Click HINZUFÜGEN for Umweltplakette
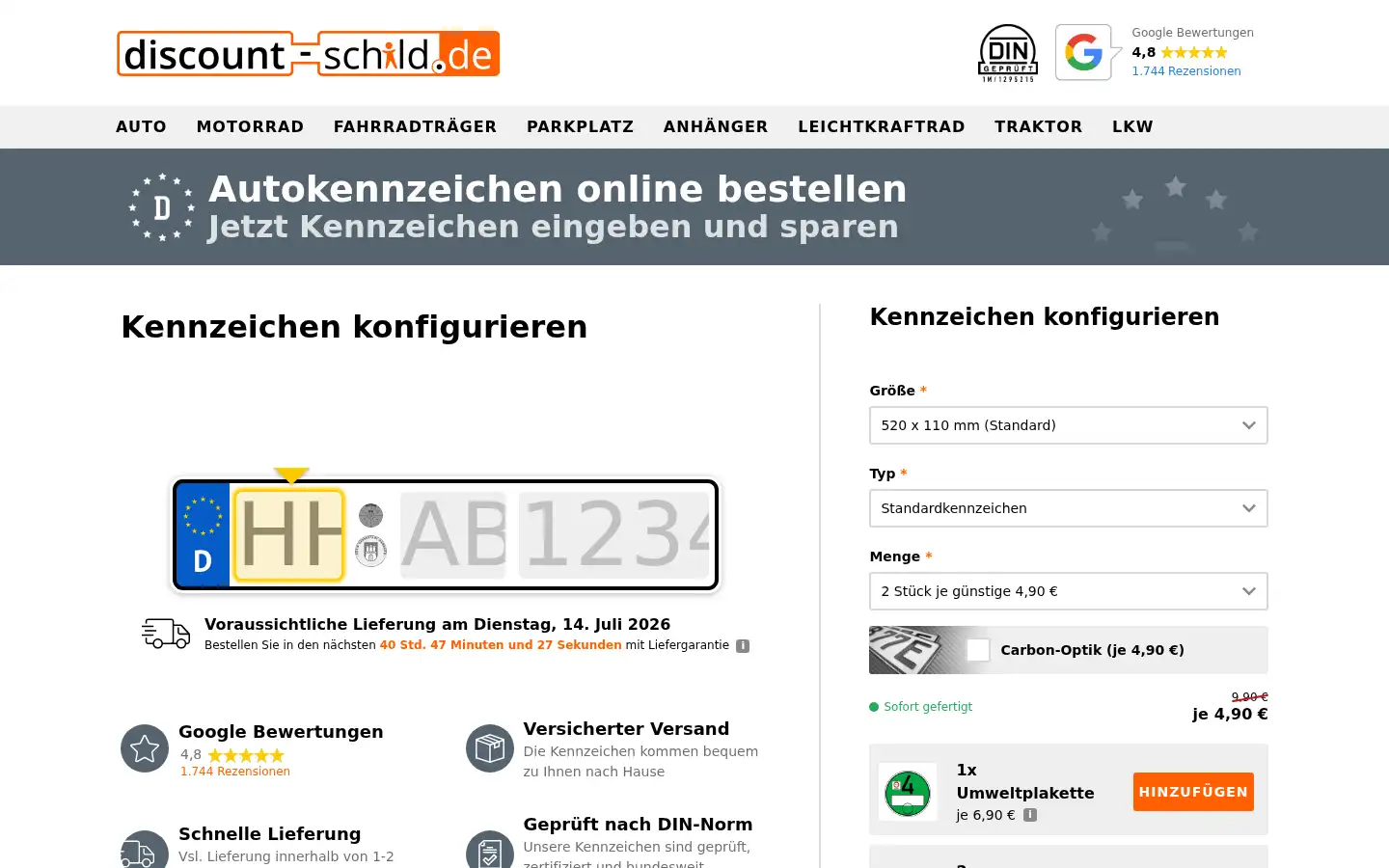 click(1193, 792)
